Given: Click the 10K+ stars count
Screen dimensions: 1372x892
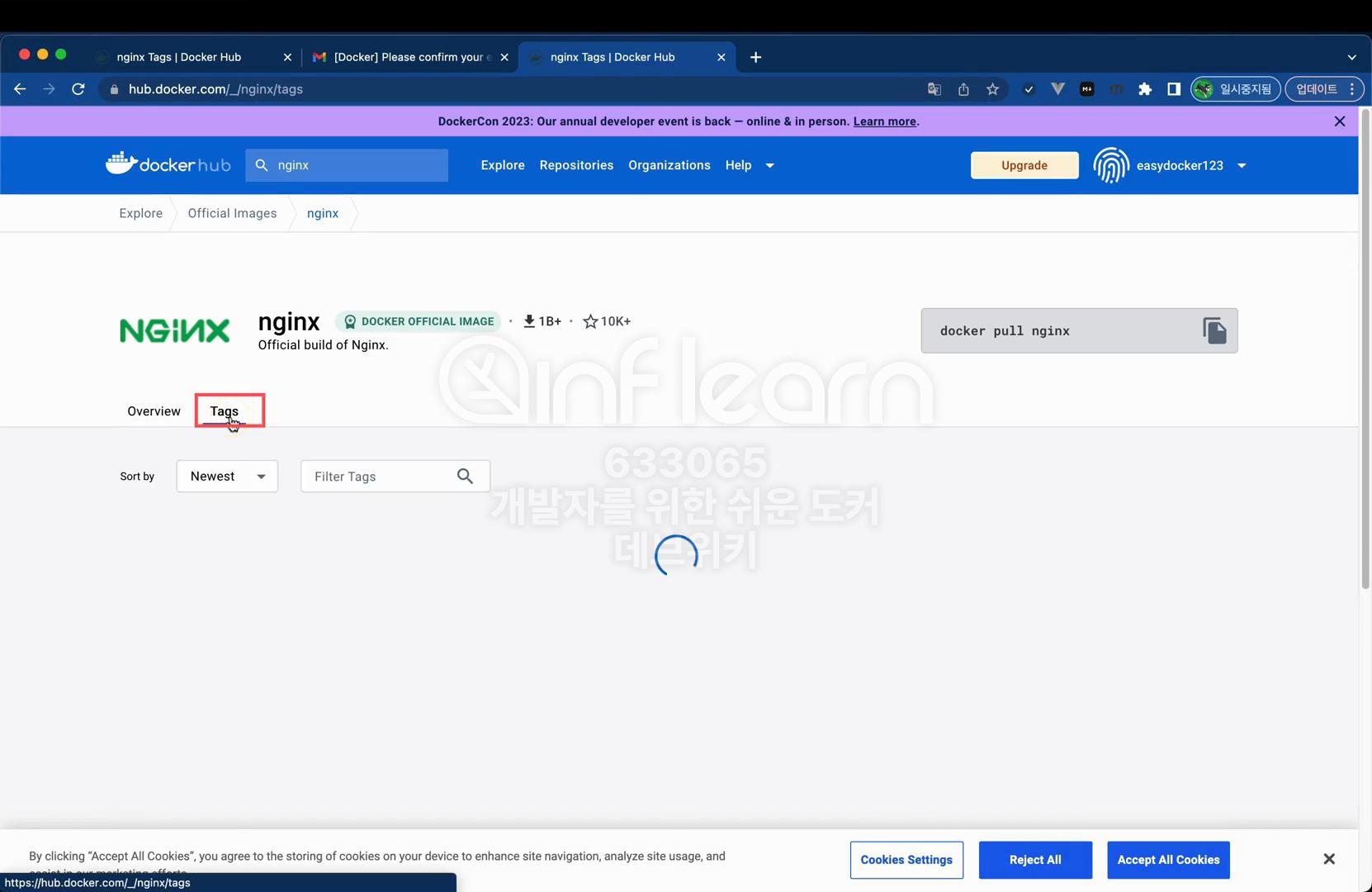Looking at the screenshot, I should [x=607, y=321].
